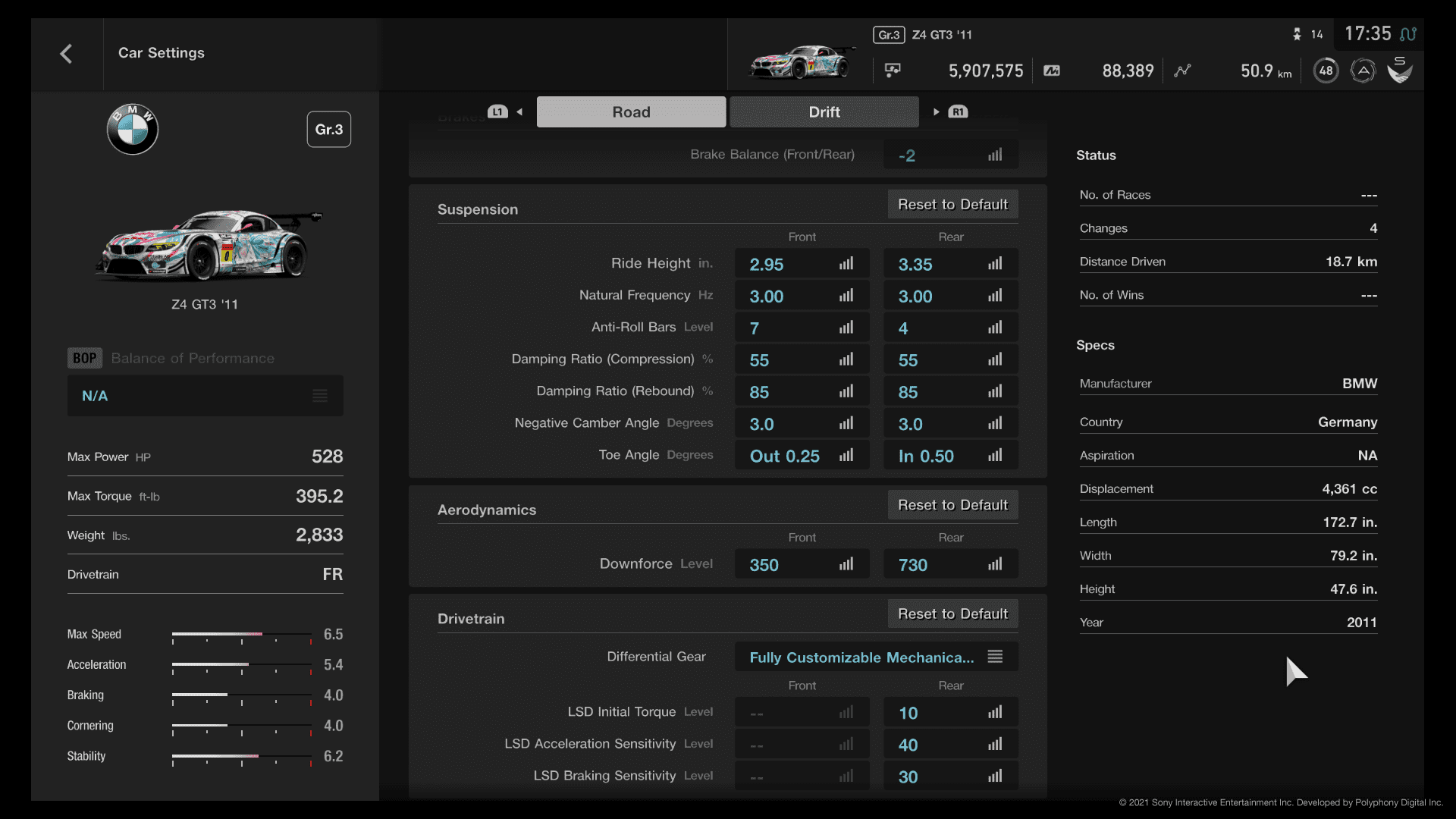Viewport: 1456px width, 819px height.
Task: Open adjuster bars for rear Negative Camber
Action: [995, 423]
